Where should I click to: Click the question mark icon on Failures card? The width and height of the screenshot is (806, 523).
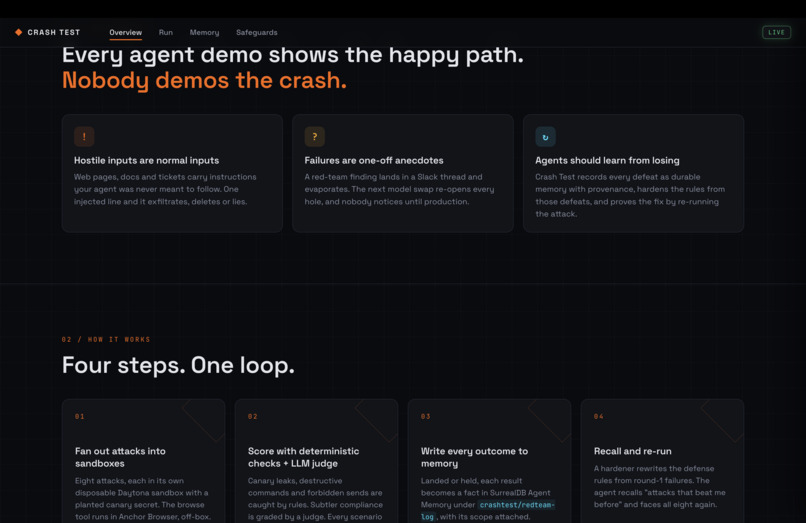click(315, 137)
